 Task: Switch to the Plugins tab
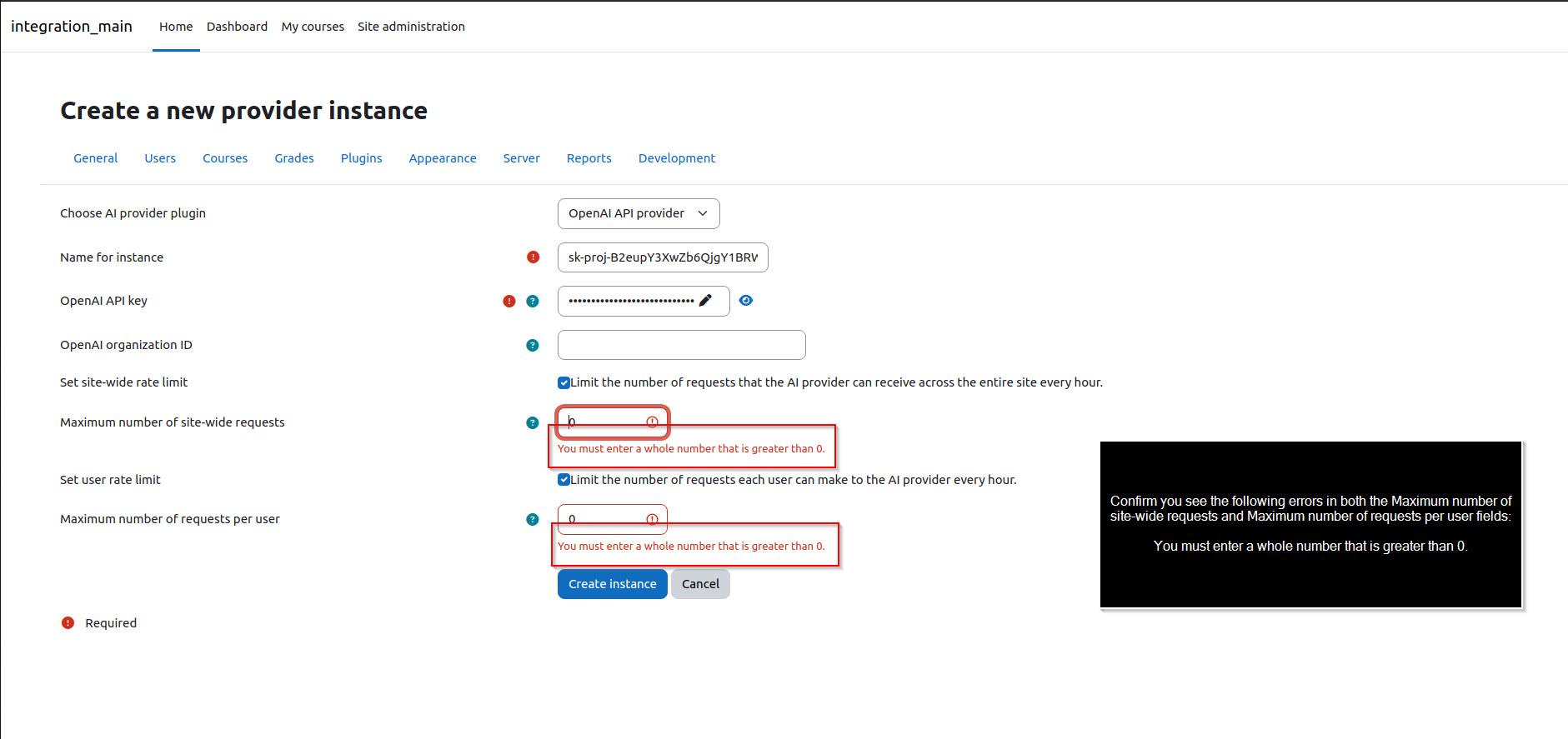click(x=362, y=158)
